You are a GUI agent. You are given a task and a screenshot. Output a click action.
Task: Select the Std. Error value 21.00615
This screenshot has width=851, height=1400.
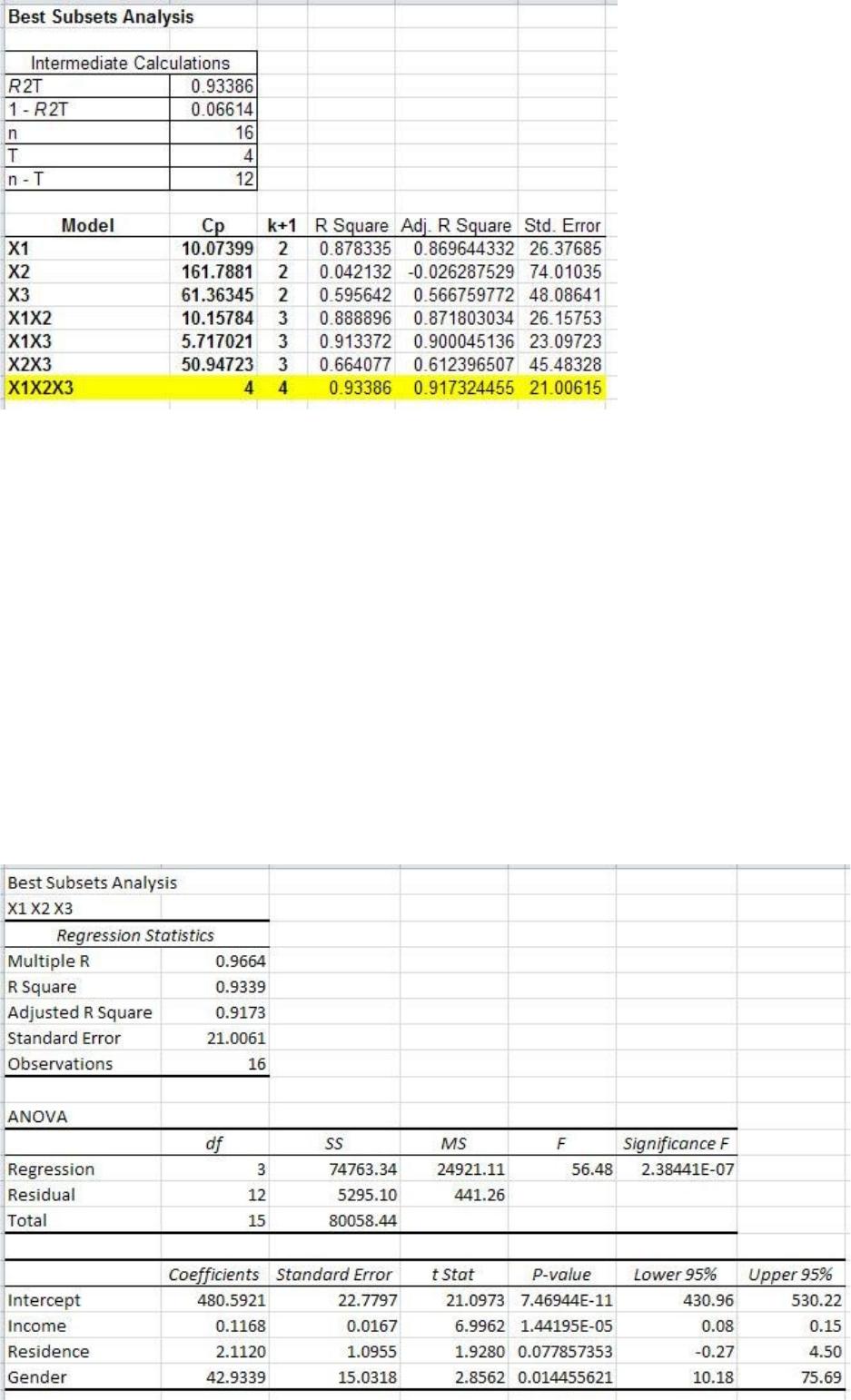(563, 388)
